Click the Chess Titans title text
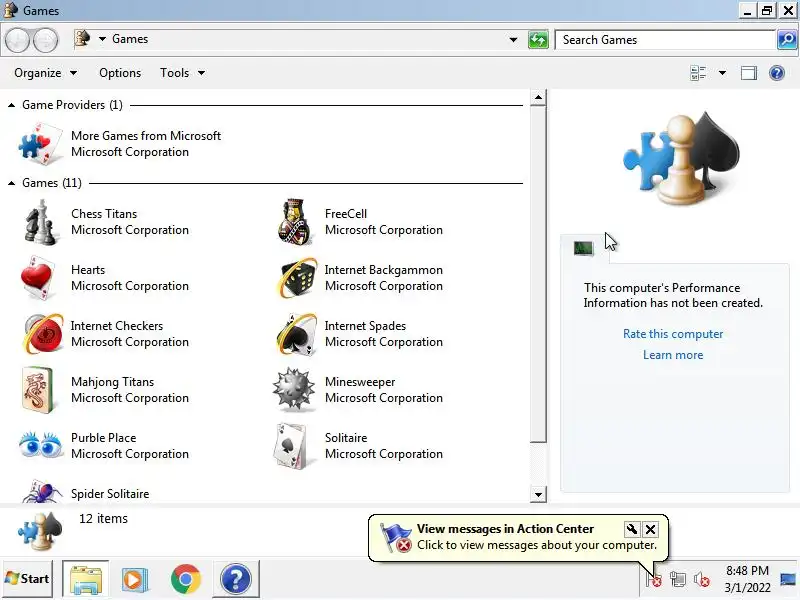Viewport: 800px width, 600px height. [104, 214]
